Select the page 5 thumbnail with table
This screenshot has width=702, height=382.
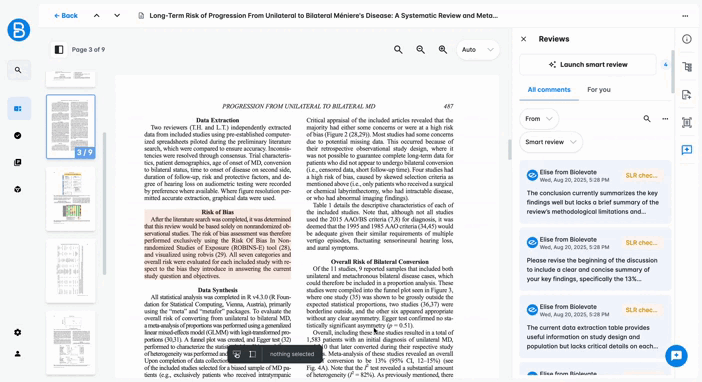(71, 271)
